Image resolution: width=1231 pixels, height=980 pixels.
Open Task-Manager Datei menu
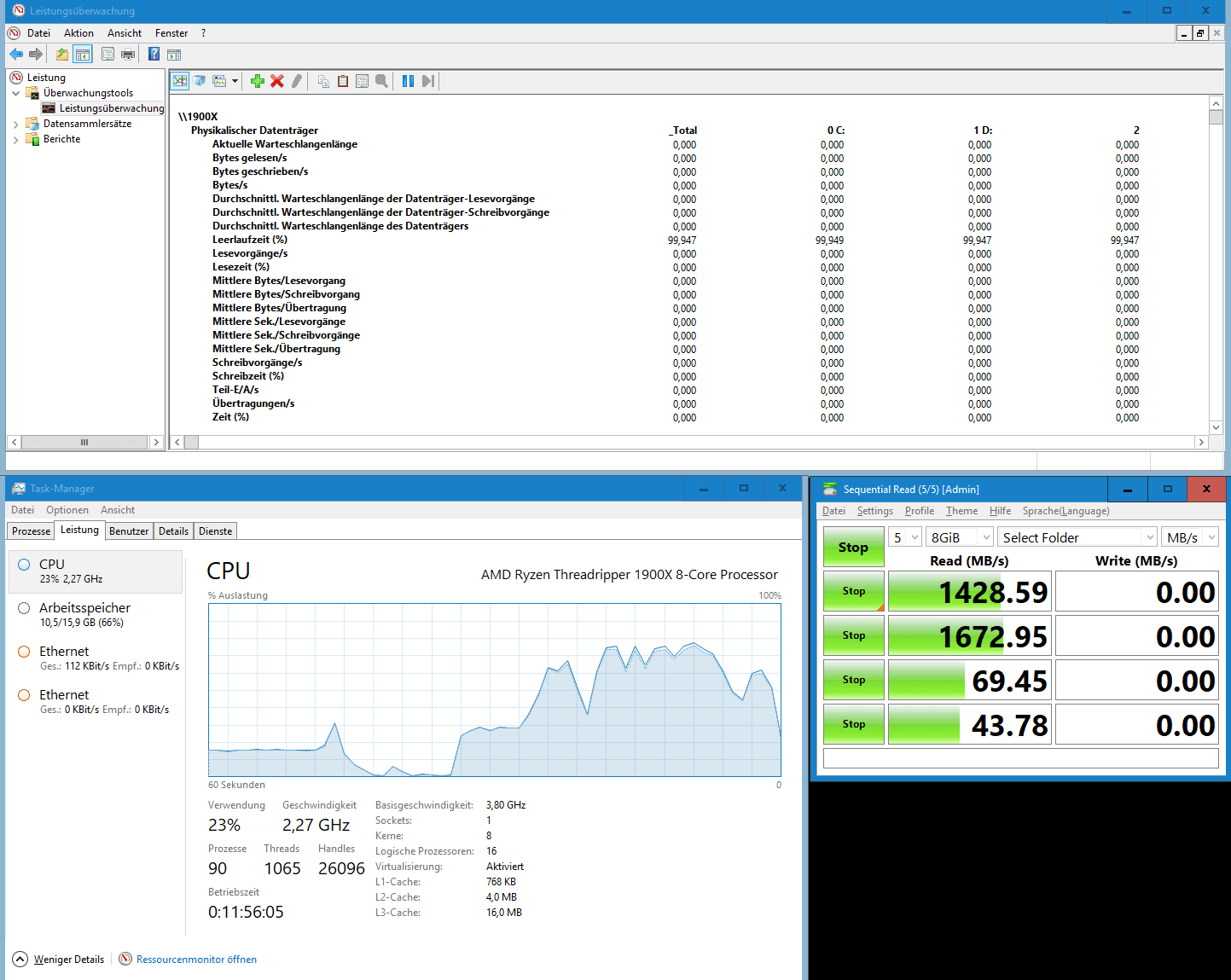[x=23, y=510]
